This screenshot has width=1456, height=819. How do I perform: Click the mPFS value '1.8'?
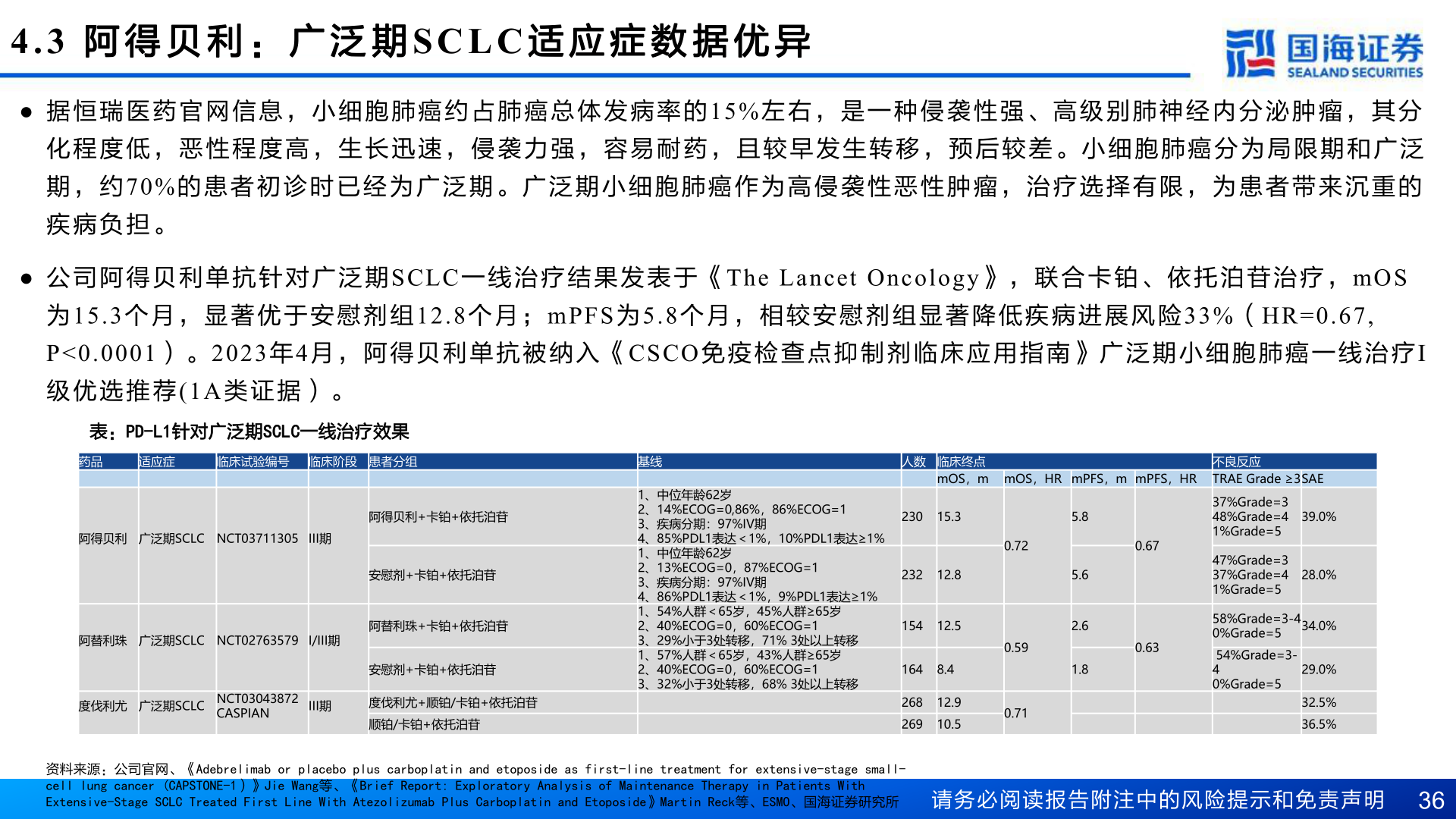(x=1080, y=670)
